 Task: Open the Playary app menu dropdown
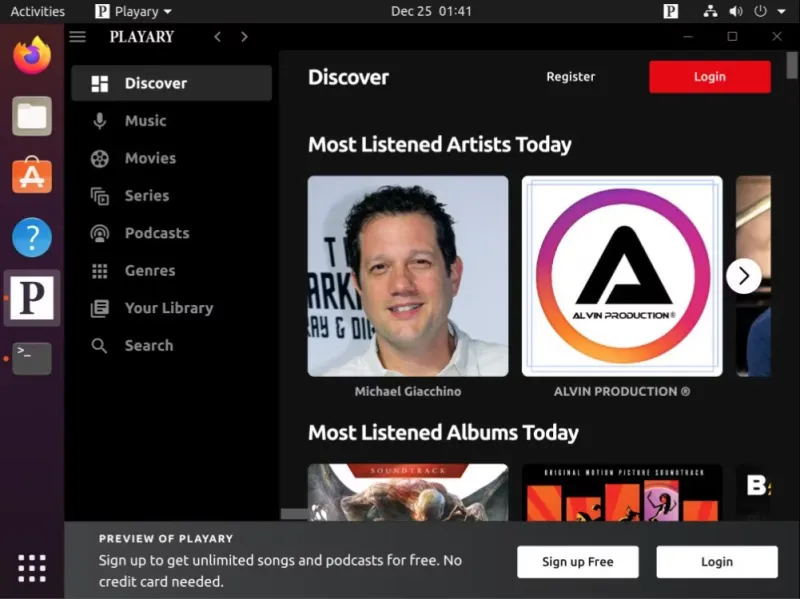[x=133, y=11]
